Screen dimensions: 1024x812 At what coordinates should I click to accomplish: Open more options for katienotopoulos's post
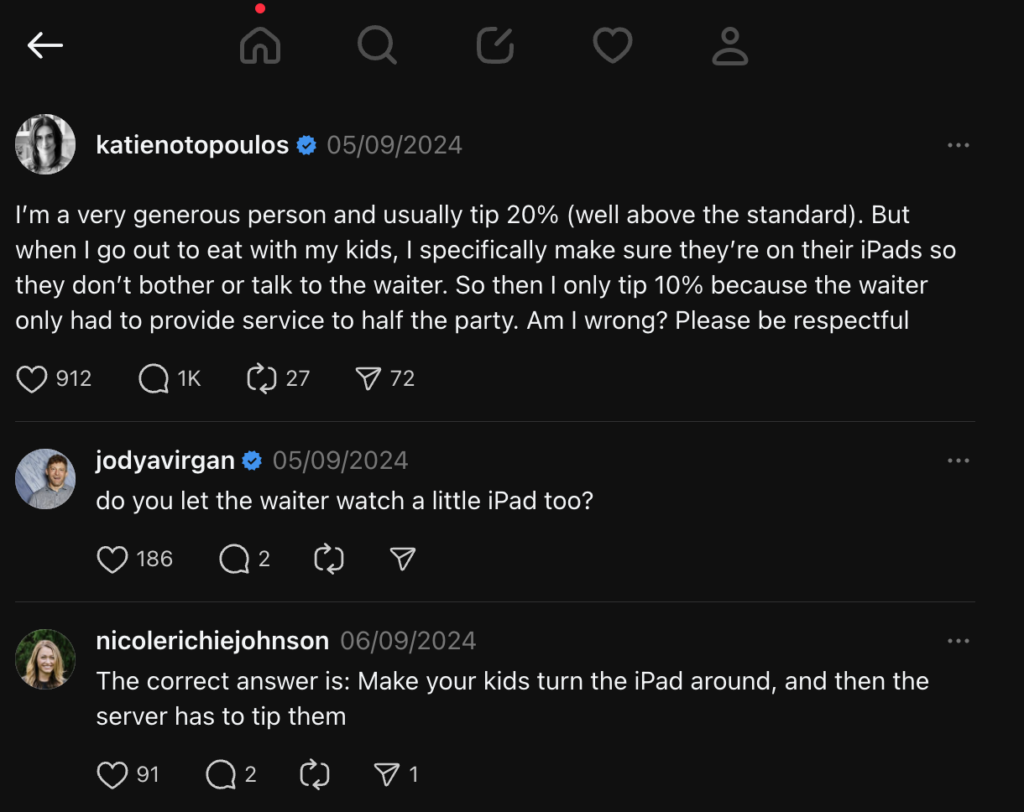coord(958,145)
